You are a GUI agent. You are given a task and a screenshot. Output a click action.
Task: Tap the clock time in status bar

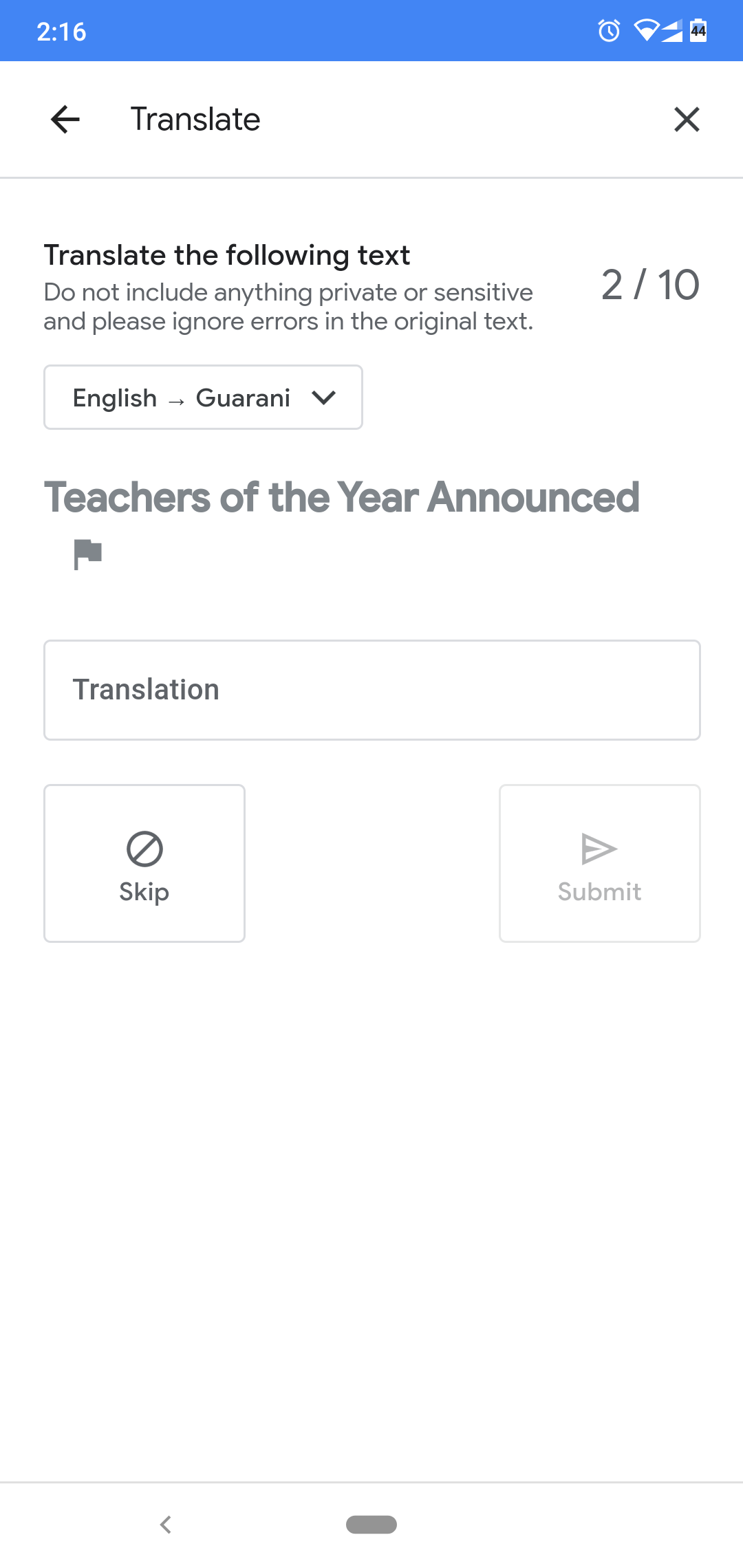pyautogui.click(x=61, y=32)
